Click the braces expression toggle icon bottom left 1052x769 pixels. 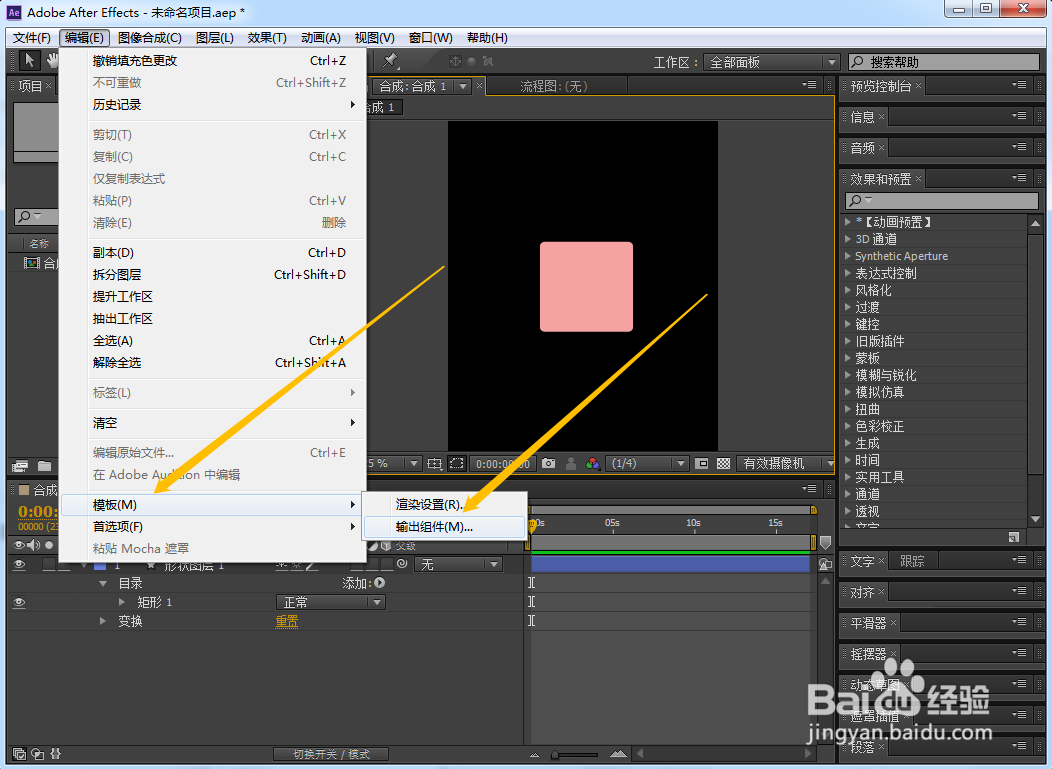56,754
